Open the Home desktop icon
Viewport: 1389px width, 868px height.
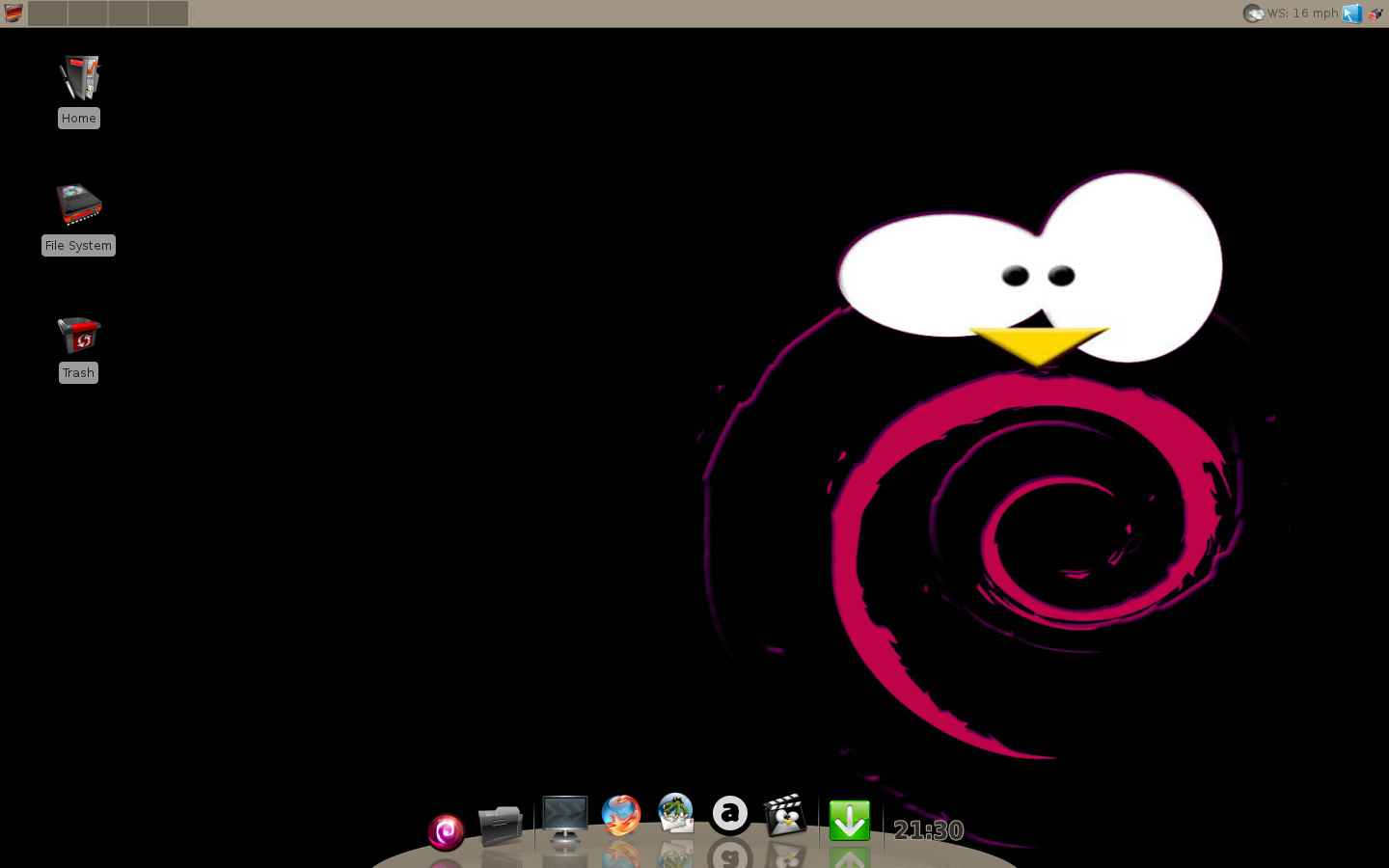pyautogui.click(x=79, y=78)
